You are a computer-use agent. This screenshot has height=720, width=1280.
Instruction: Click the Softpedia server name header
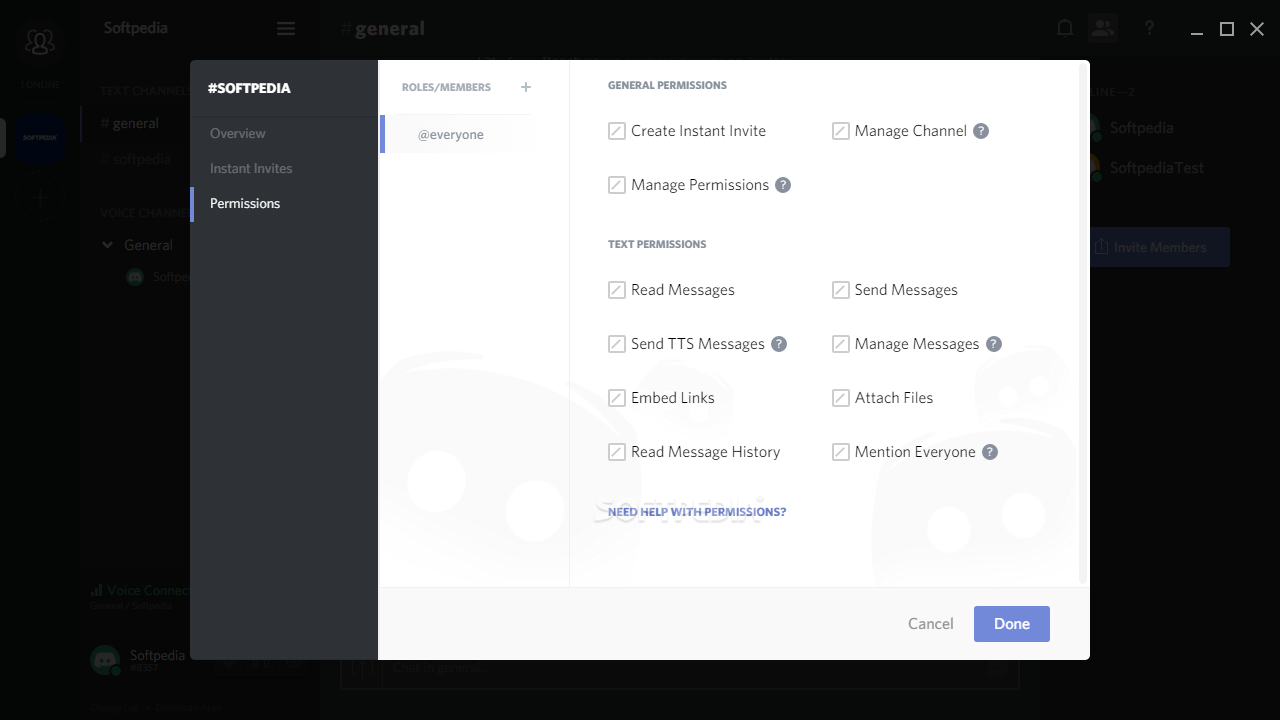136,28
